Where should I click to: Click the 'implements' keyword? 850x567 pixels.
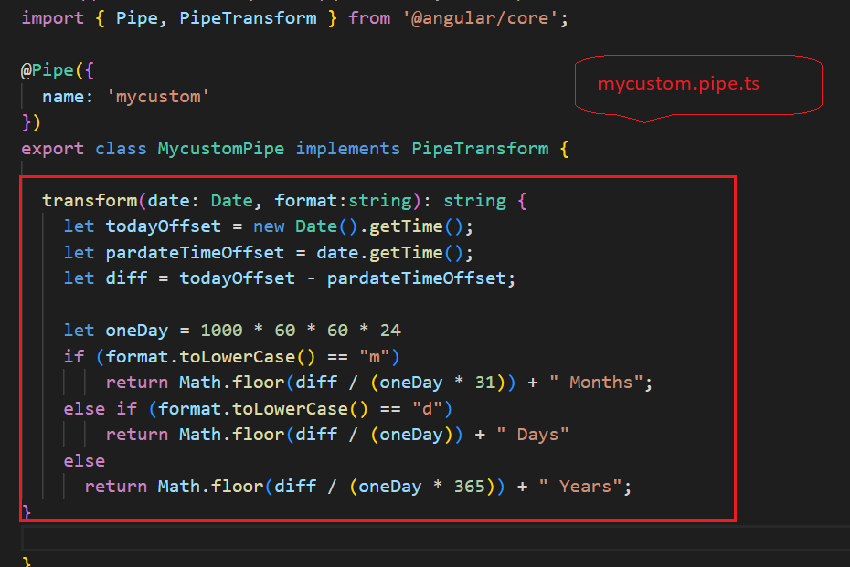[x=347, y=149]
